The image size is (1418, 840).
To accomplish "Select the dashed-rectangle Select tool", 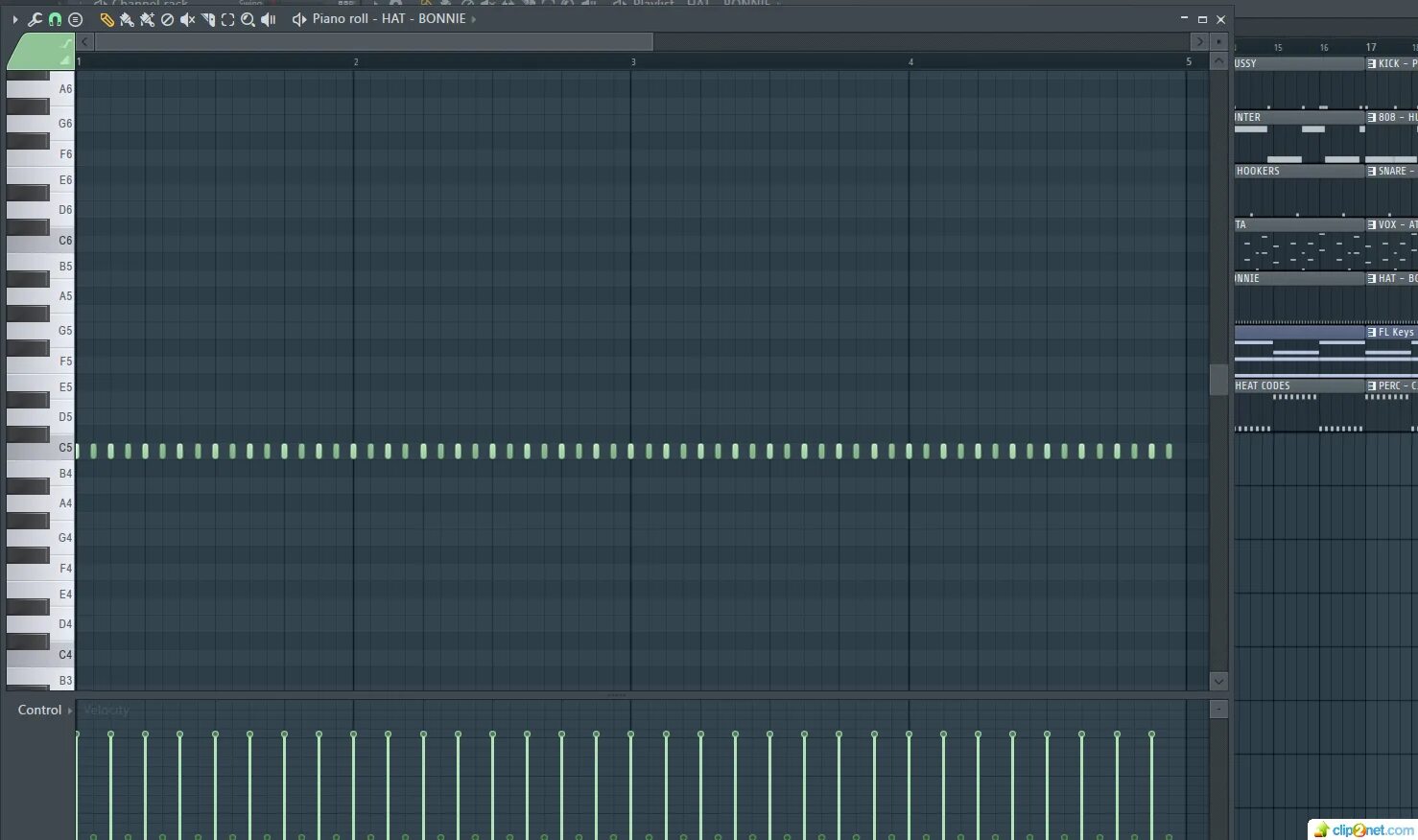I will coord(227,19).
